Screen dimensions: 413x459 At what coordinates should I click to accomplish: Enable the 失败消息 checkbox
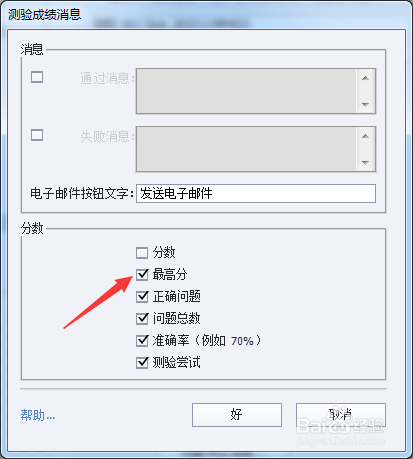point(37,135)
